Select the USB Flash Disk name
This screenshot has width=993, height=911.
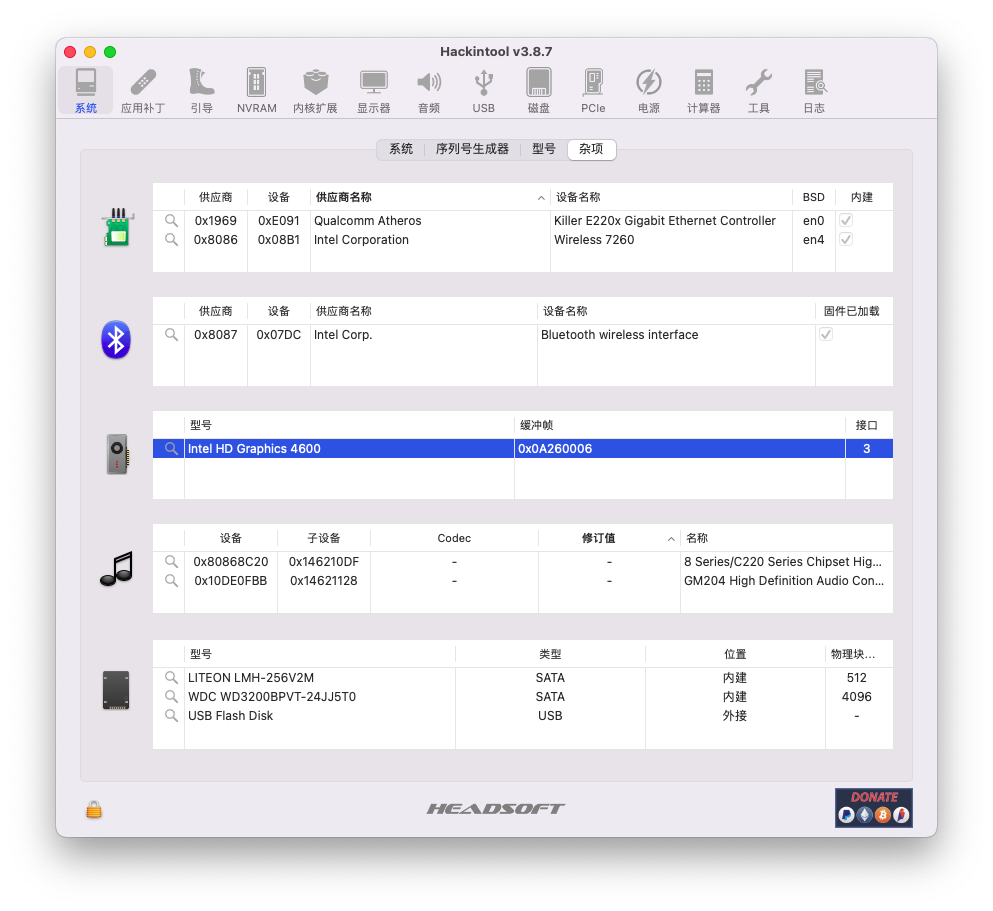[231, 715]
